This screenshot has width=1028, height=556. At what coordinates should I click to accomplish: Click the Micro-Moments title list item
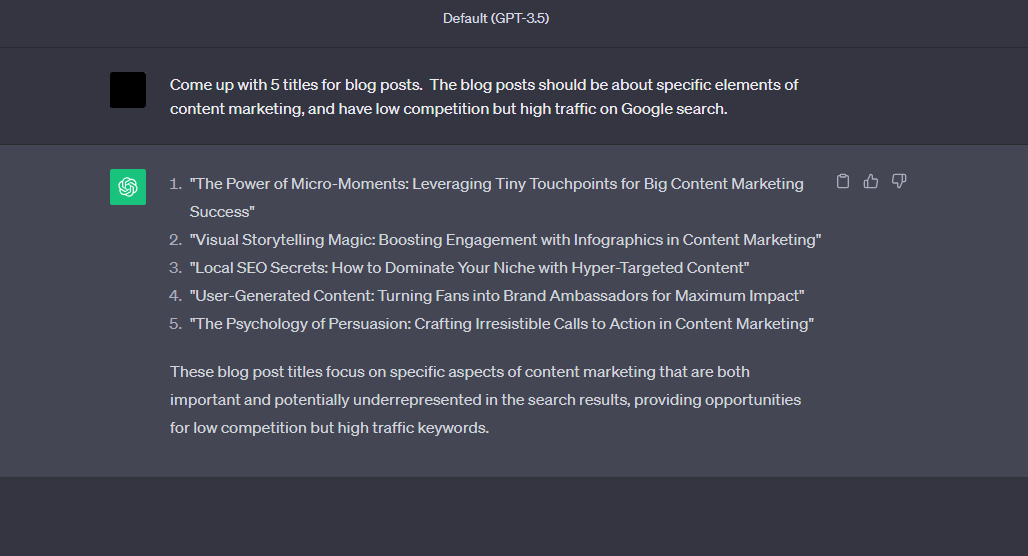point(496,197)
